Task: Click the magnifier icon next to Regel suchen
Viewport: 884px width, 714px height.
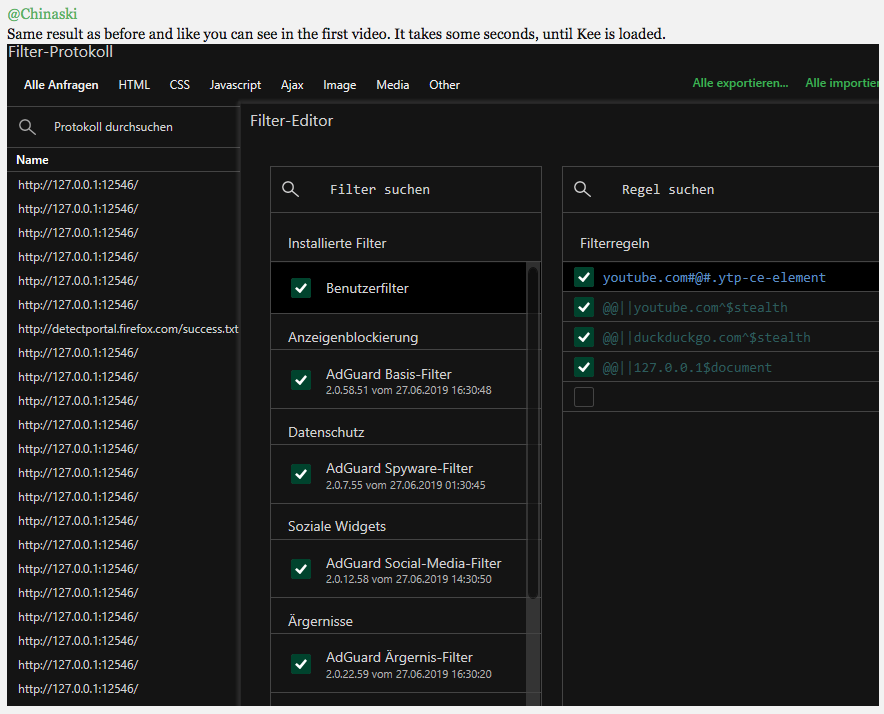Action: click(x=583, y=188)
